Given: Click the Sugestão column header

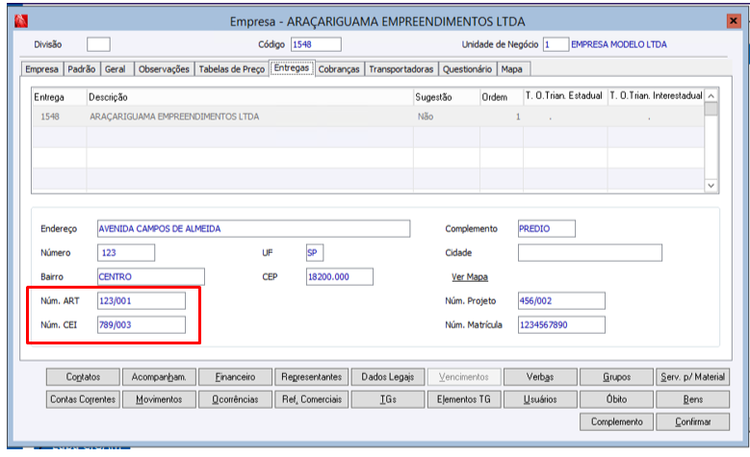Looking at the screenshot, I should 446,97.
